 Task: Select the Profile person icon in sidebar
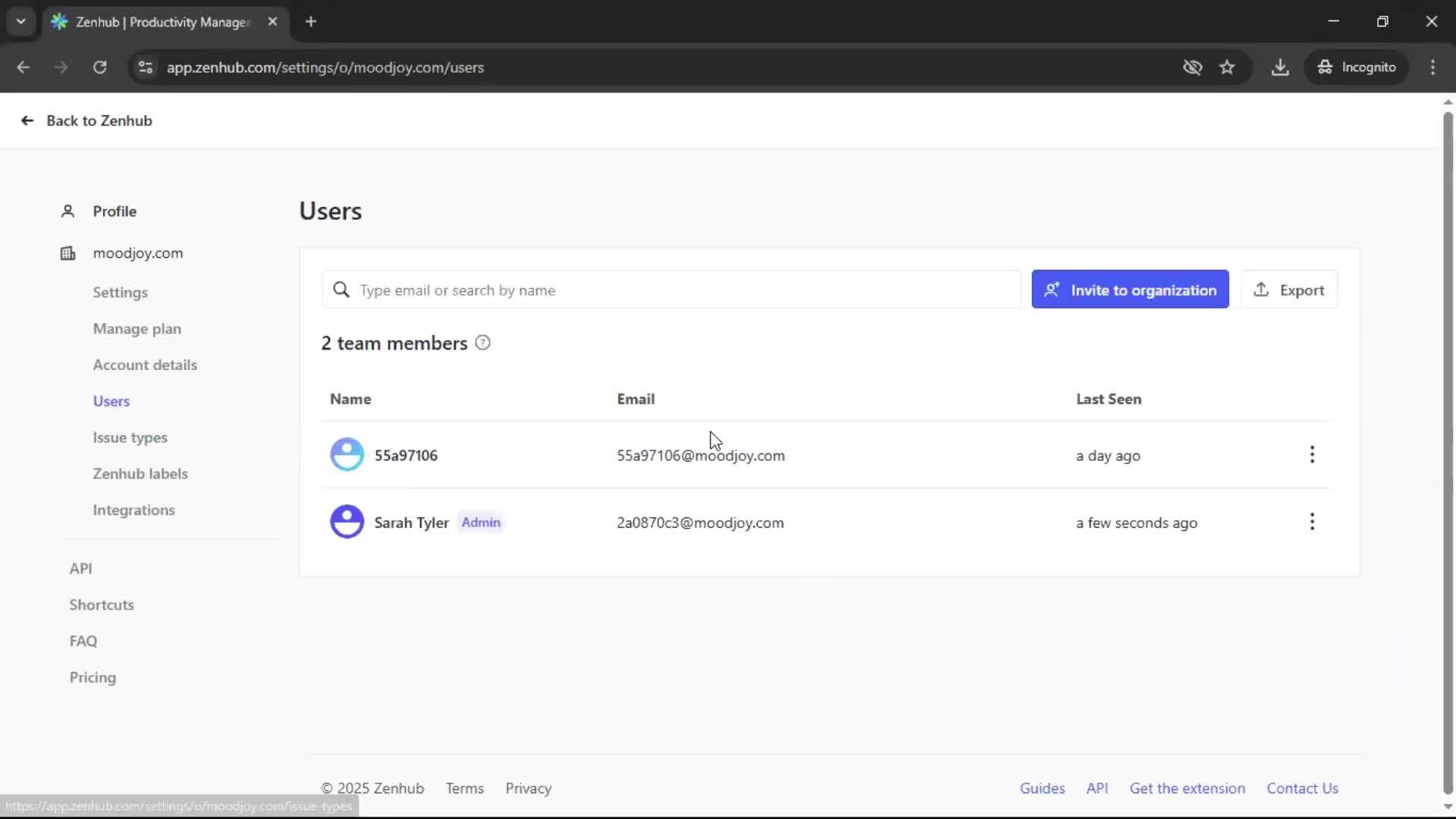(x=67, y=211)
